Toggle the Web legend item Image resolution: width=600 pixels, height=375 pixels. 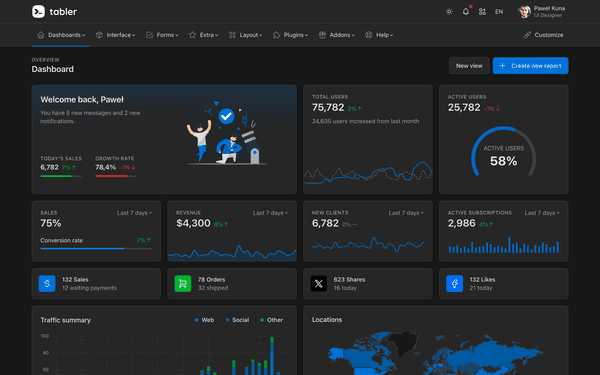point(204,320)
